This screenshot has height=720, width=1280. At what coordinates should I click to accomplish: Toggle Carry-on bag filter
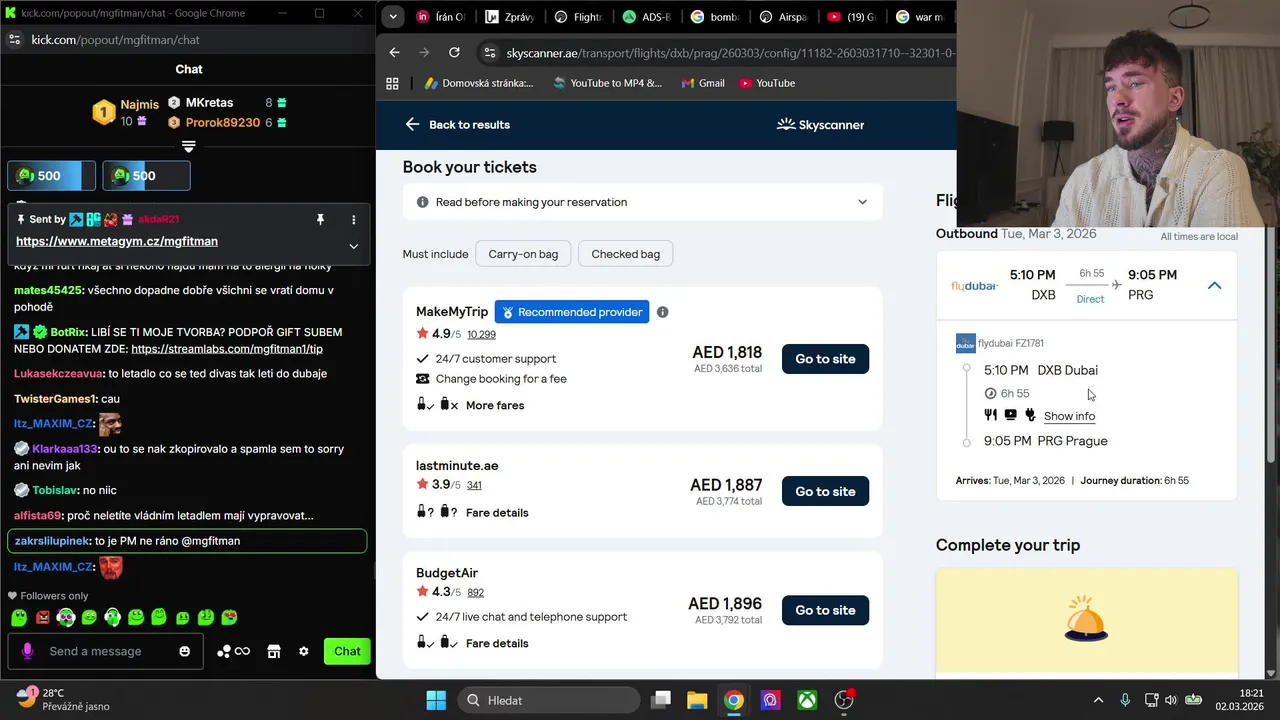[523, 254]
